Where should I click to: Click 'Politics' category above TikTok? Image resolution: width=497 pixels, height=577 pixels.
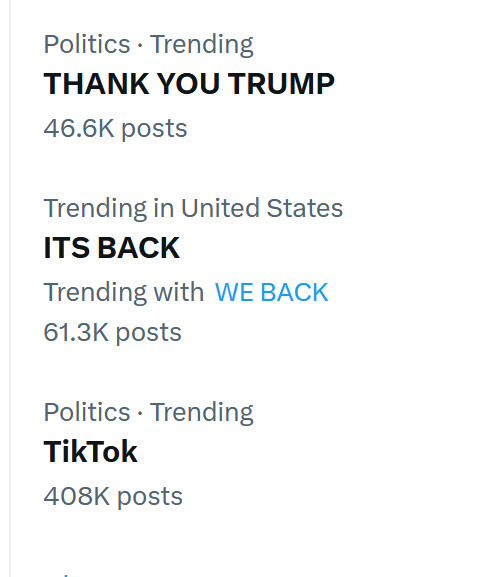click(87, 412)
